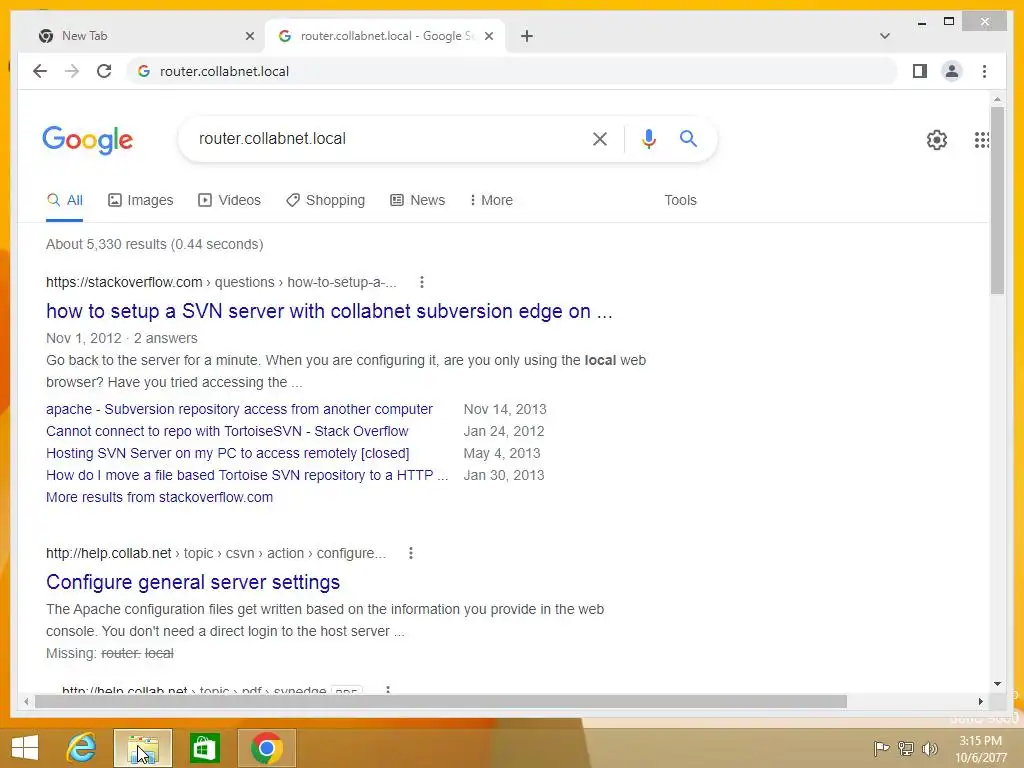Click Chrome icon in taskbar
The width and height of the screenshot is (1024, 768).
266,748
